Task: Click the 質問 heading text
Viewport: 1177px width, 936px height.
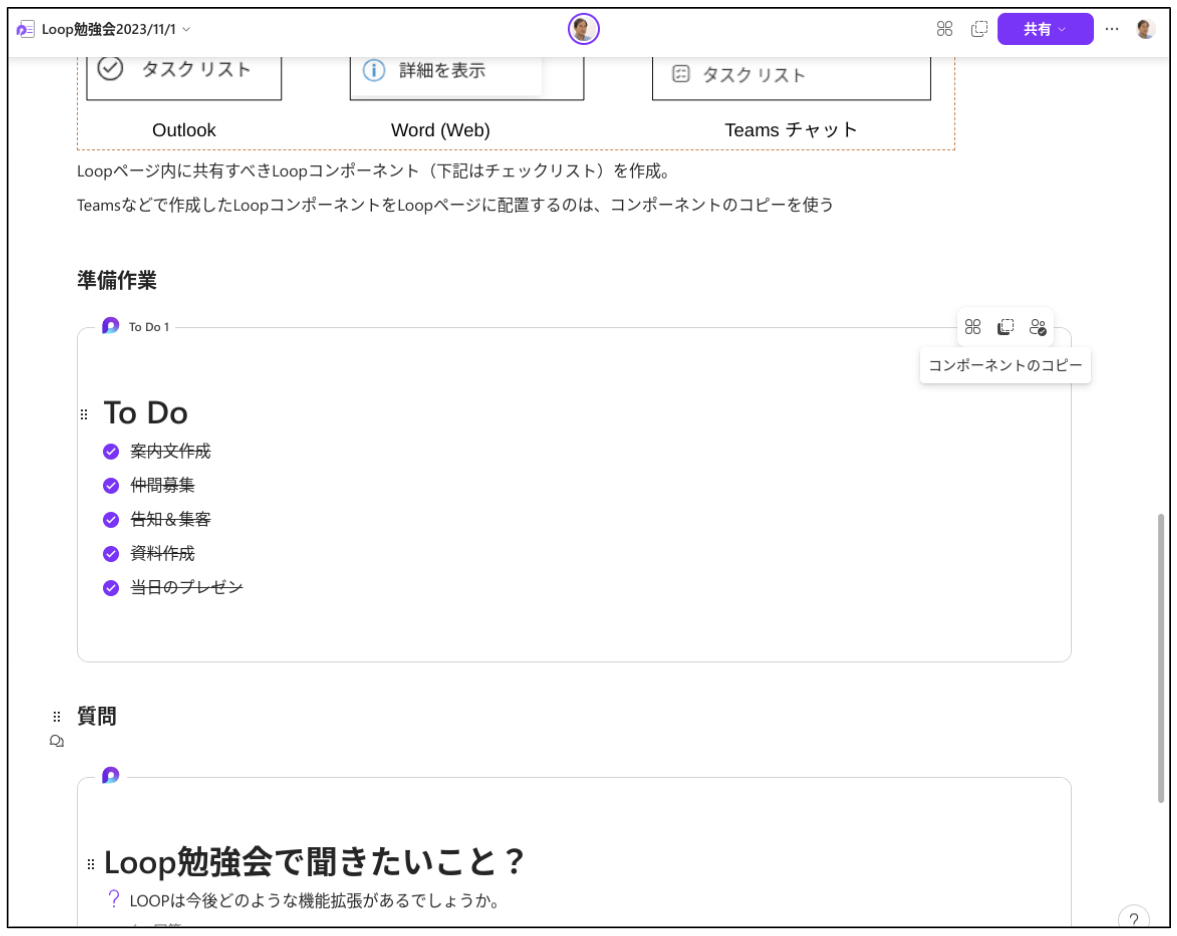Action: click(x=97, y=716)
